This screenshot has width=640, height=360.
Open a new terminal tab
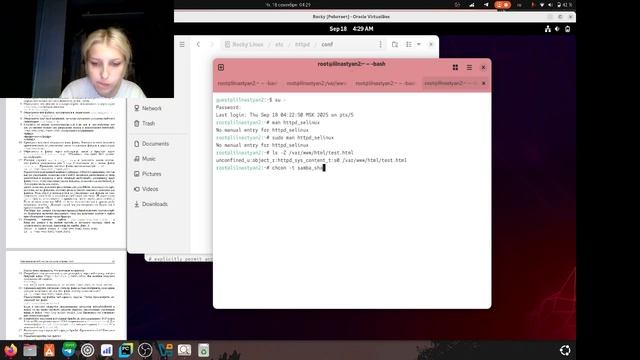[x=221, y=67]
